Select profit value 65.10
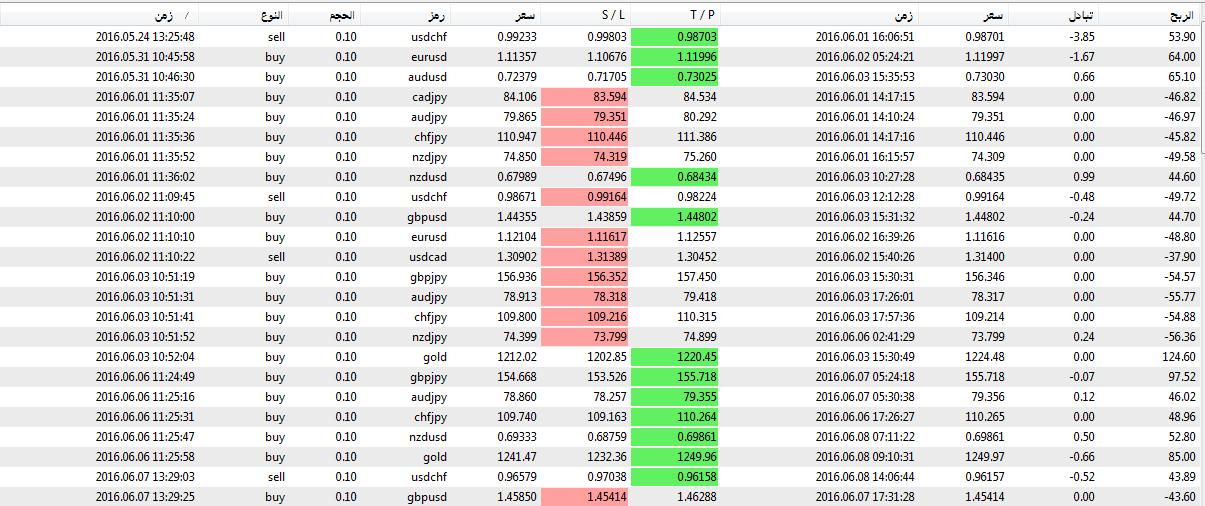The height and width of the screenshot is (506, 1205). point(1182,77)
